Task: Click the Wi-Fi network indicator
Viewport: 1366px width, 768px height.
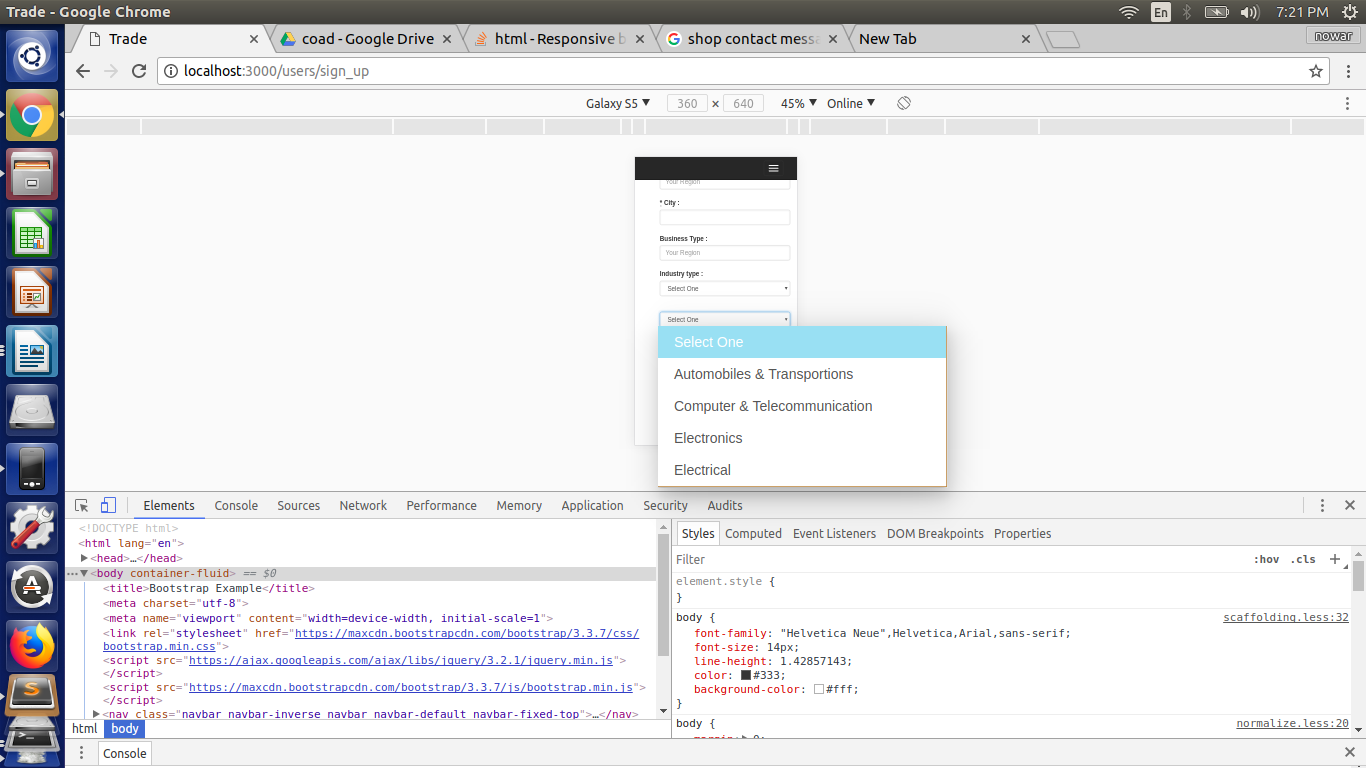Action: click(1129, 12)
